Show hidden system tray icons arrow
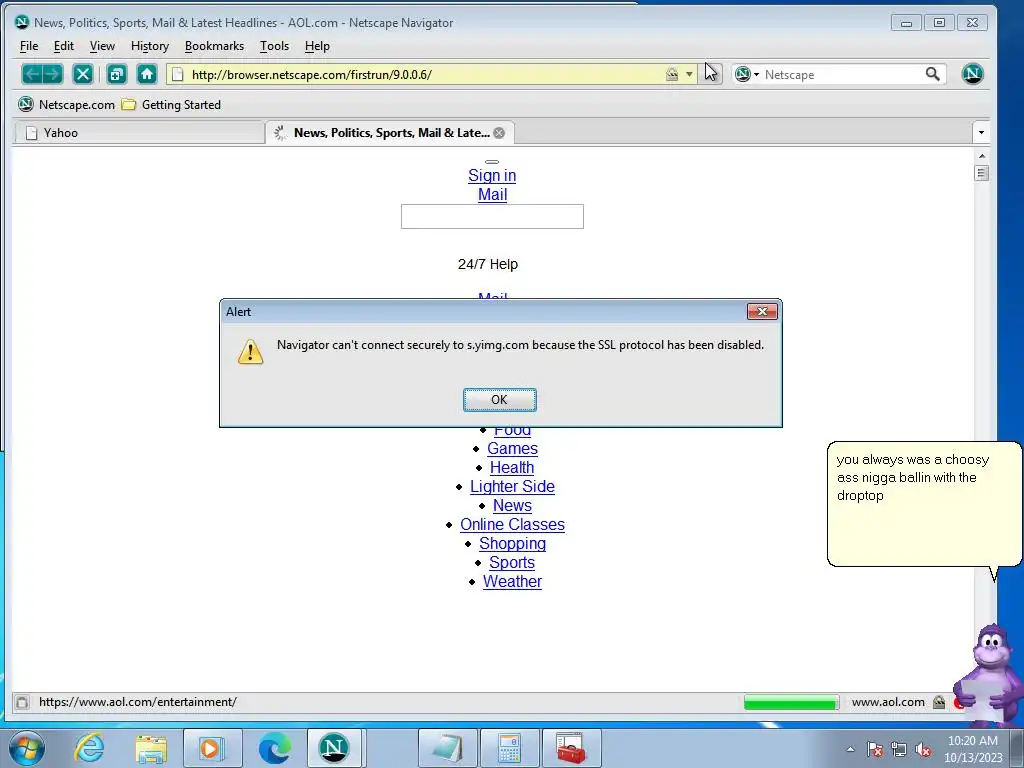 click(850, 749)
